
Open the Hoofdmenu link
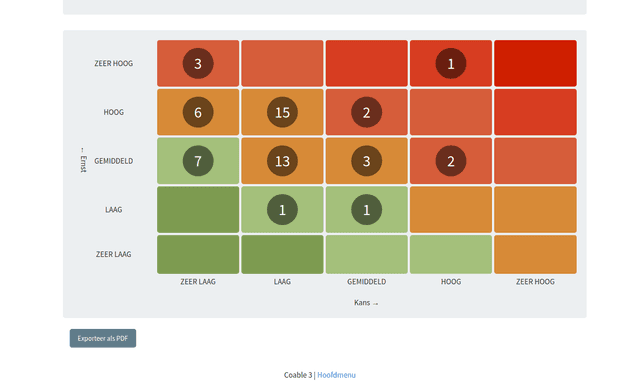coord(336,375)
